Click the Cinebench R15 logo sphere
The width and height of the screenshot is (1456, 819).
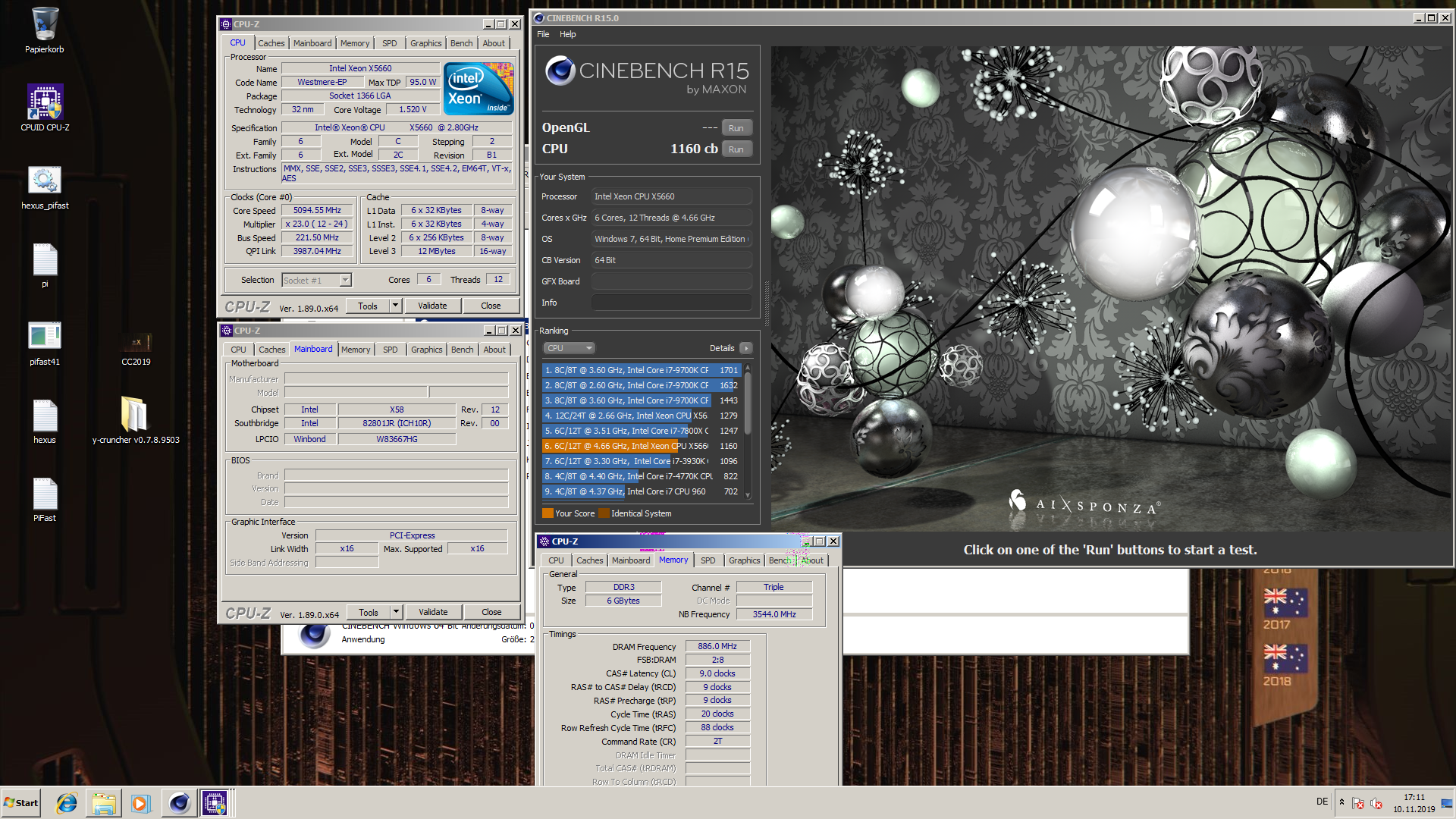point(560,71)
